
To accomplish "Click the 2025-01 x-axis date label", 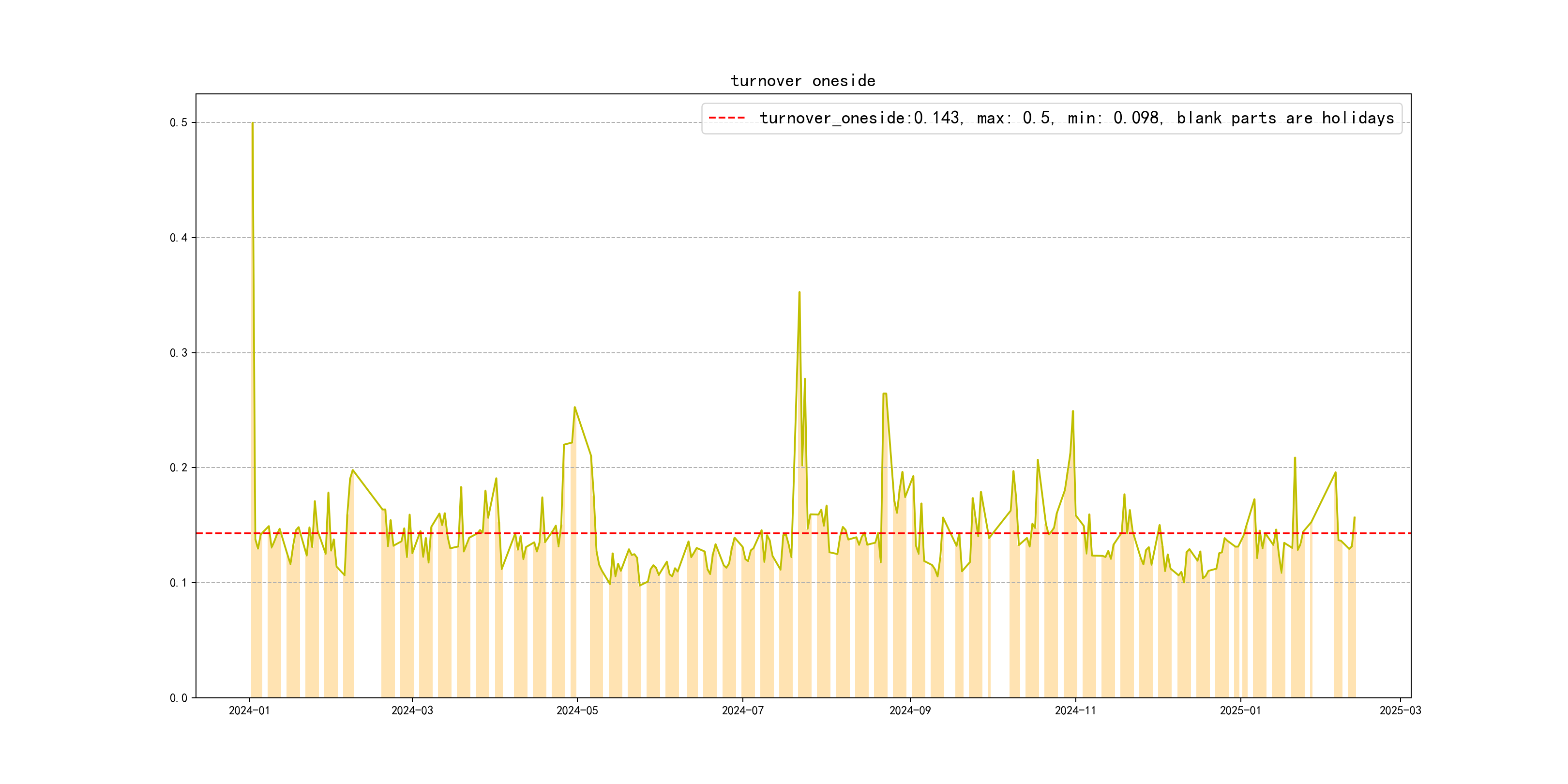I will 1240,711.
